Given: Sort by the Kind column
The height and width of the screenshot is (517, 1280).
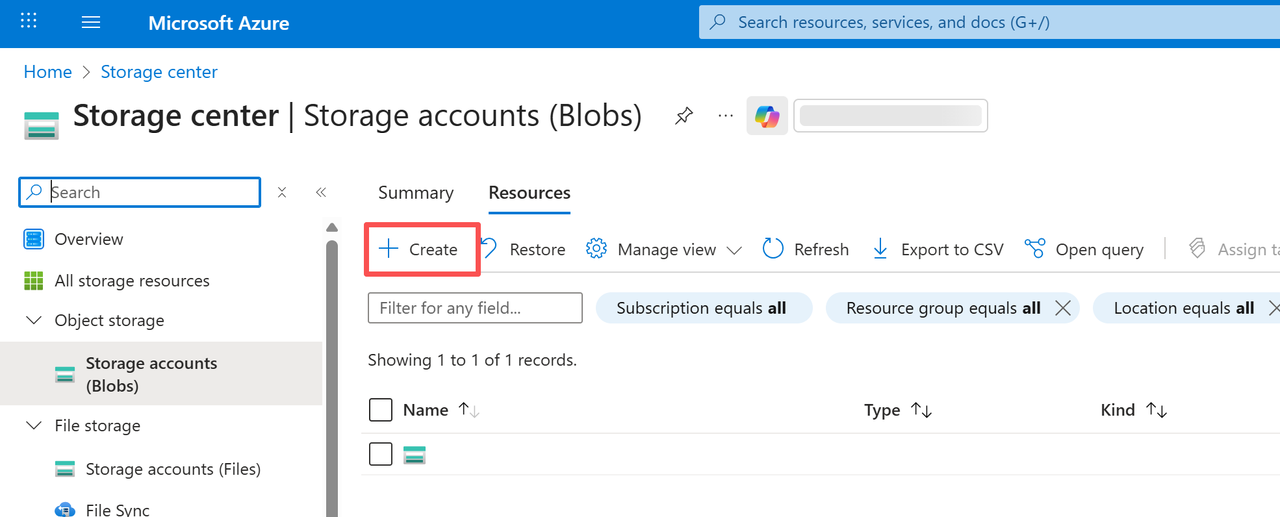Looking at the screenshot, I should click(x=1134, y=410).
